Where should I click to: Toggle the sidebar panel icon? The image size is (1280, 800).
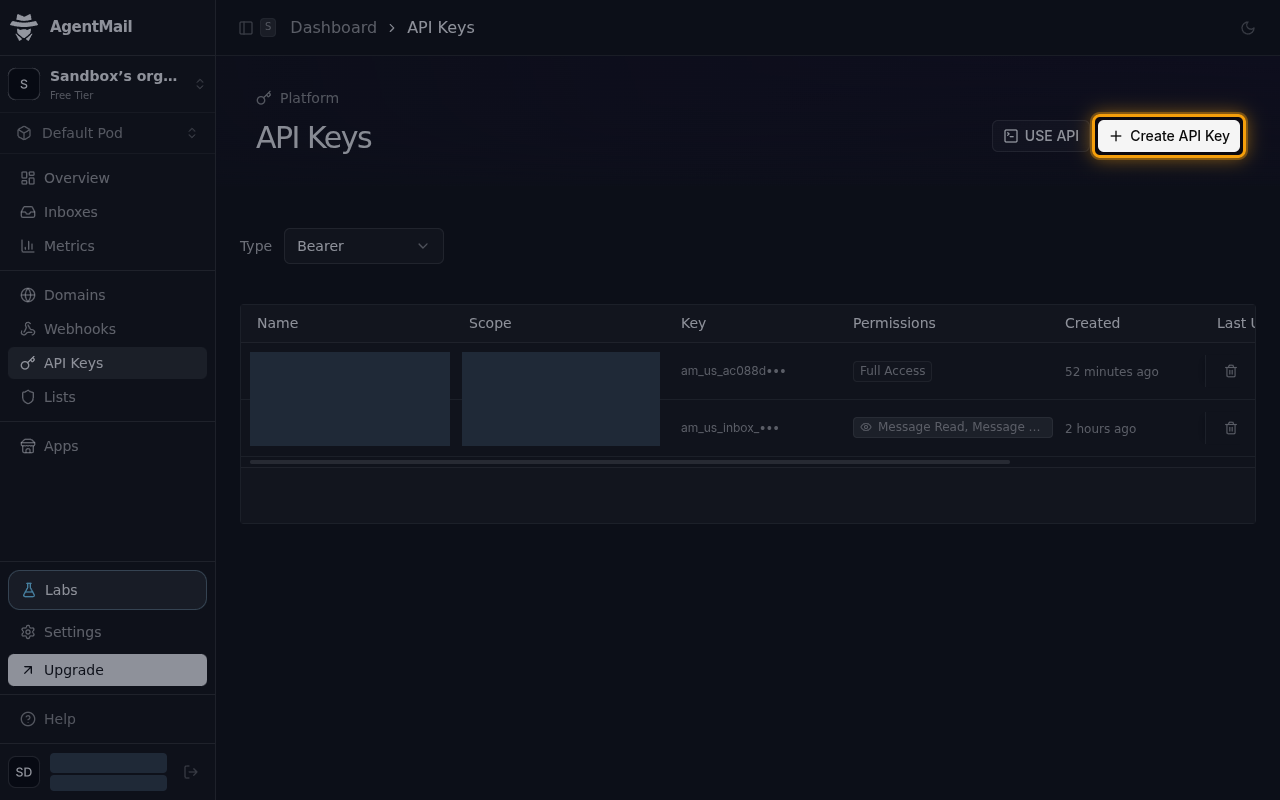246,28
